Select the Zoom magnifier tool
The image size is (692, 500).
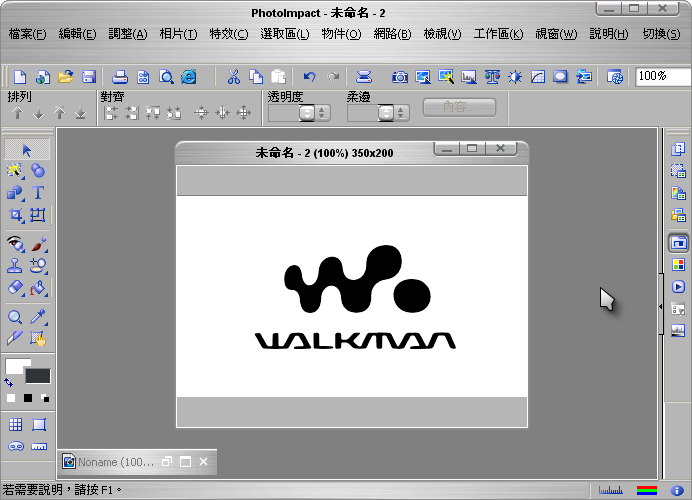[x=15, y=317]
